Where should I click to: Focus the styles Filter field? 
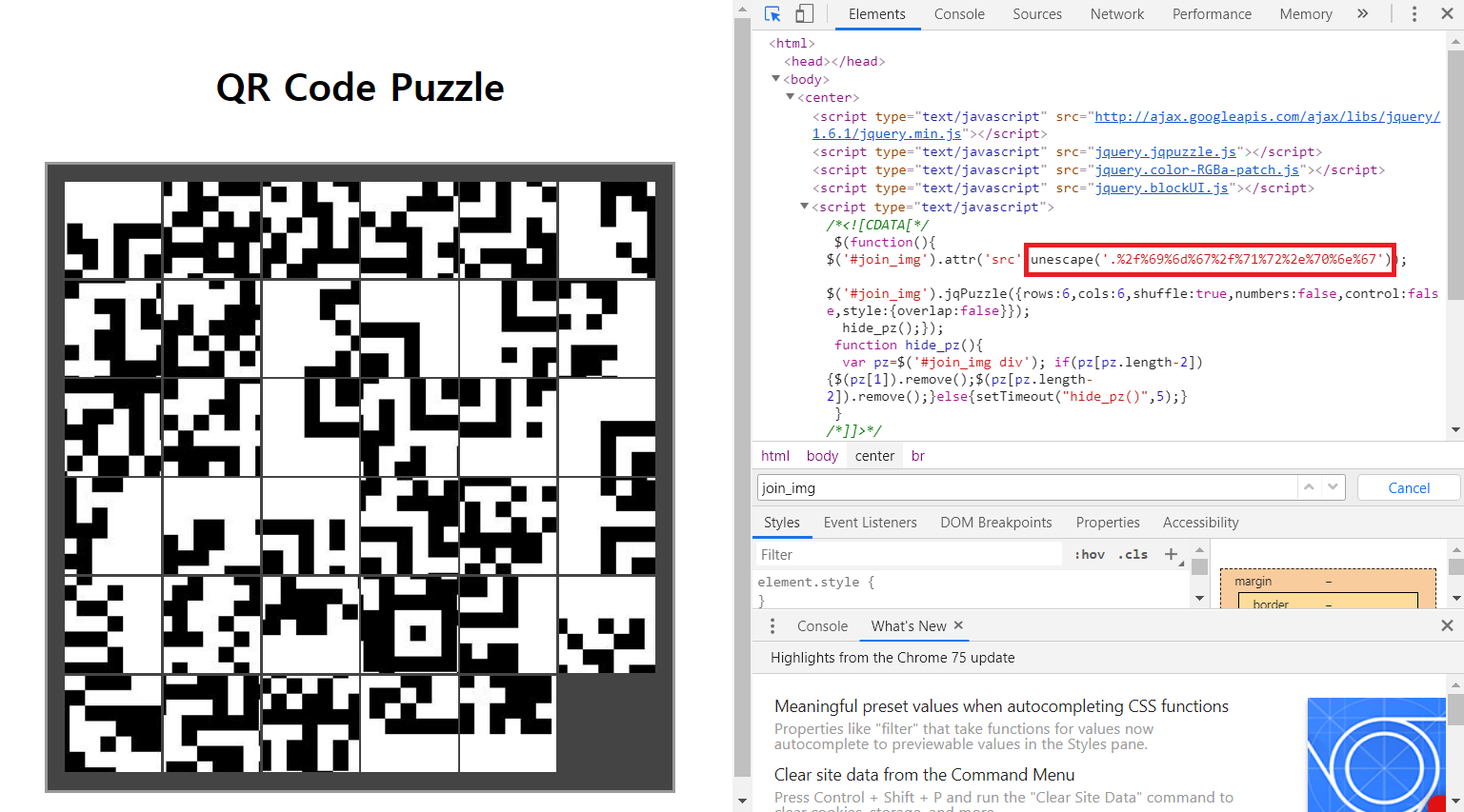[x=910, y=554]
